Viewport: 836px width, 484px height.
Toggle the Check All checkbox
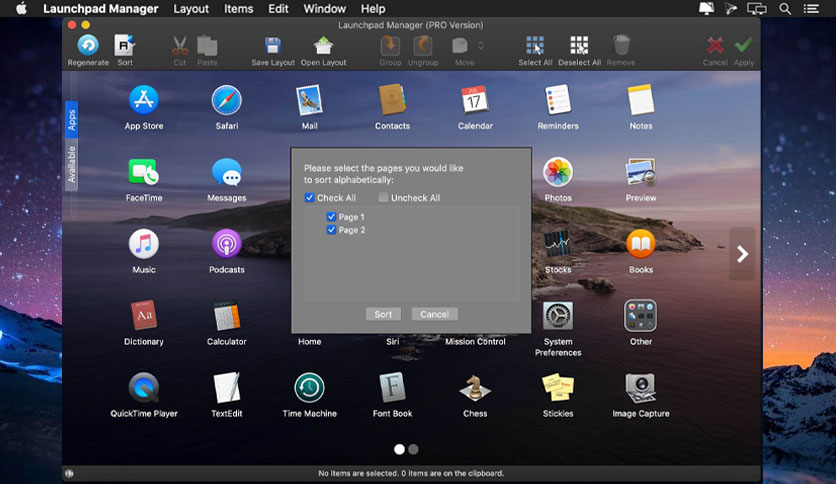(309, 198)
